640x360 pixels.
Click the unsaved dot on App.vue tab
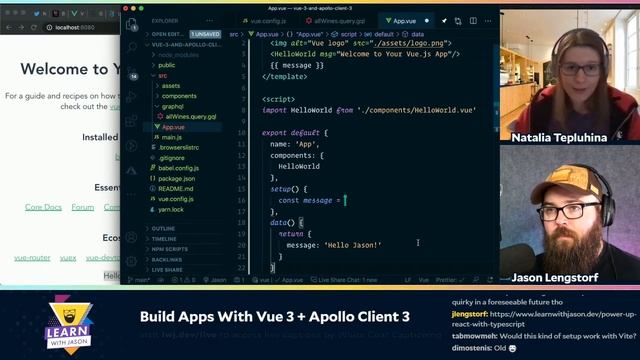427,21
